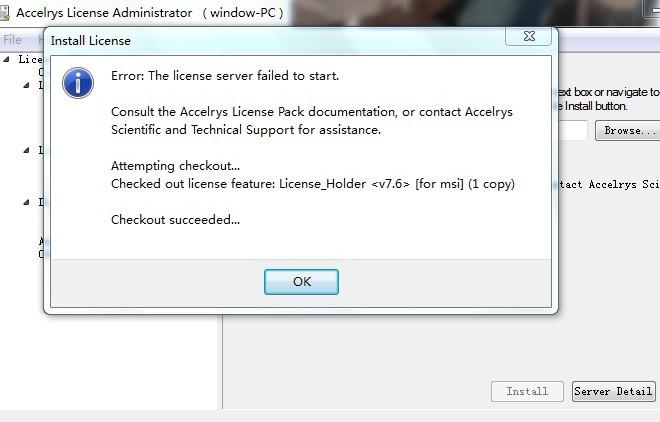This screenshot has height=422, width=660.
Task: Click the vertical splitter beside the tree panel
Action: (x=222, y=362)
